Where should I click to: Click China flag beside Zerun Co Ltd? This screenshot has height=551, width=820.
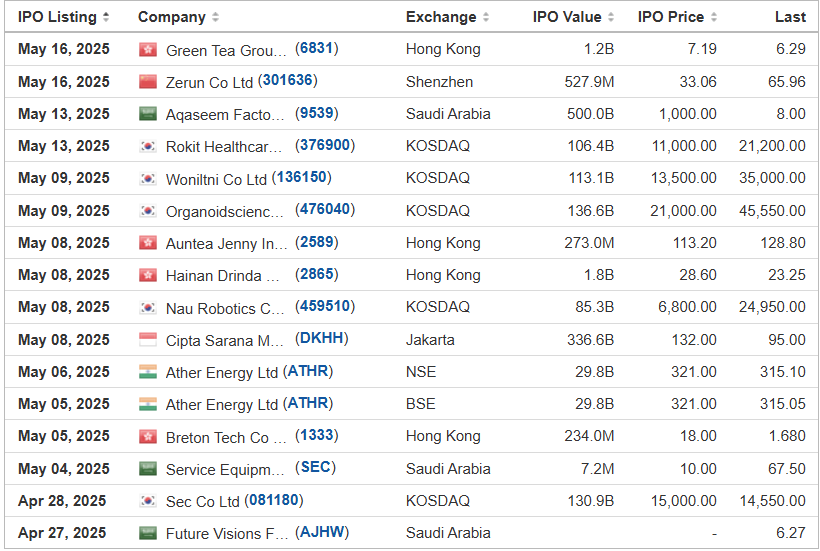(x=148, y=82)
